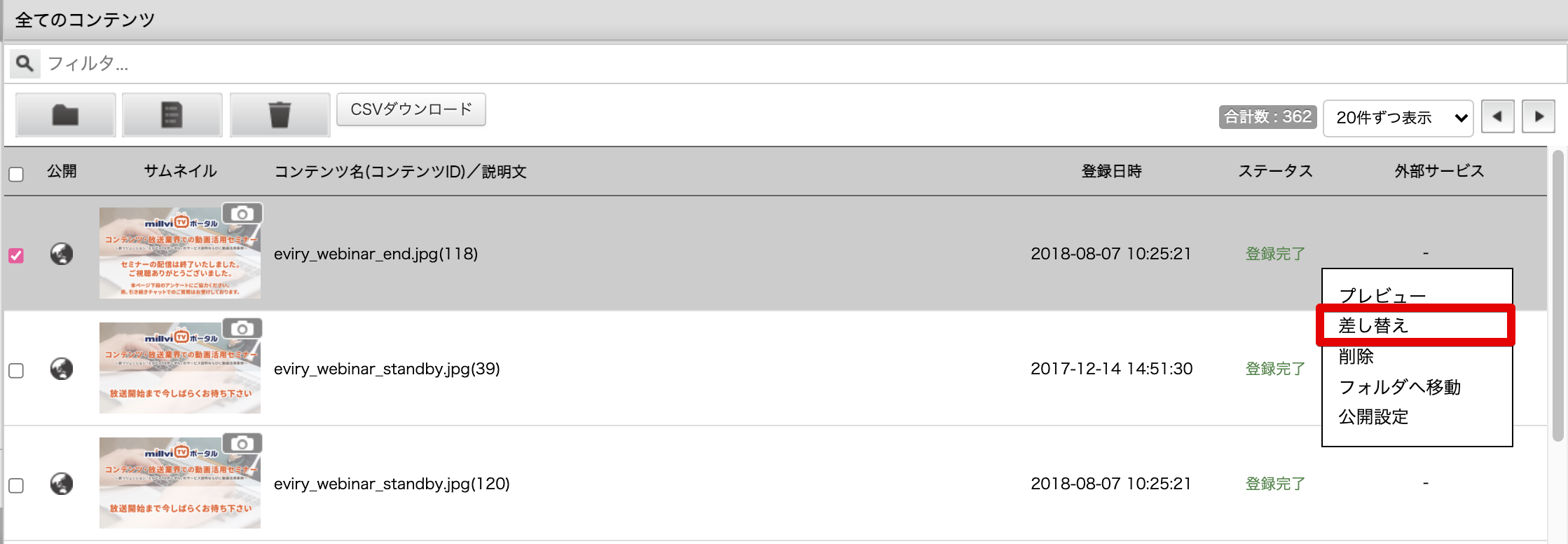Viewport: 1568px width, 544px height.
Task: Click the trash can delete icon
Action: coord(280,114)
